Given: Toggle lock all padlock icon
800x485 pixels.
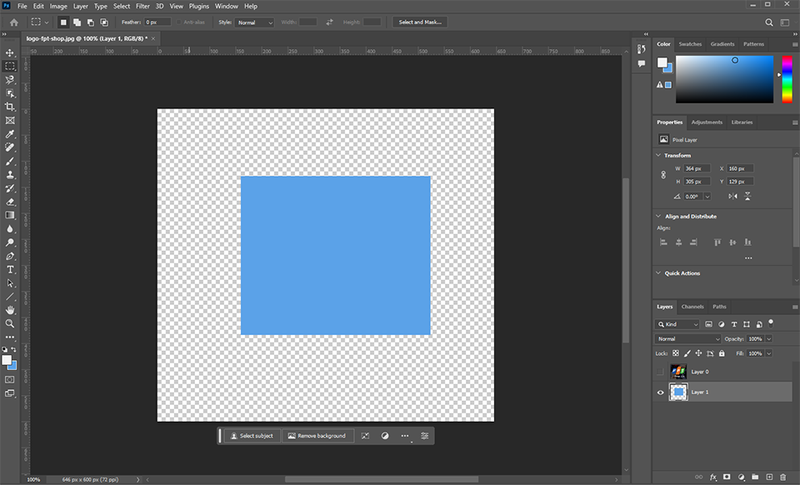Looking at the screenshot, I should (721, 353).
